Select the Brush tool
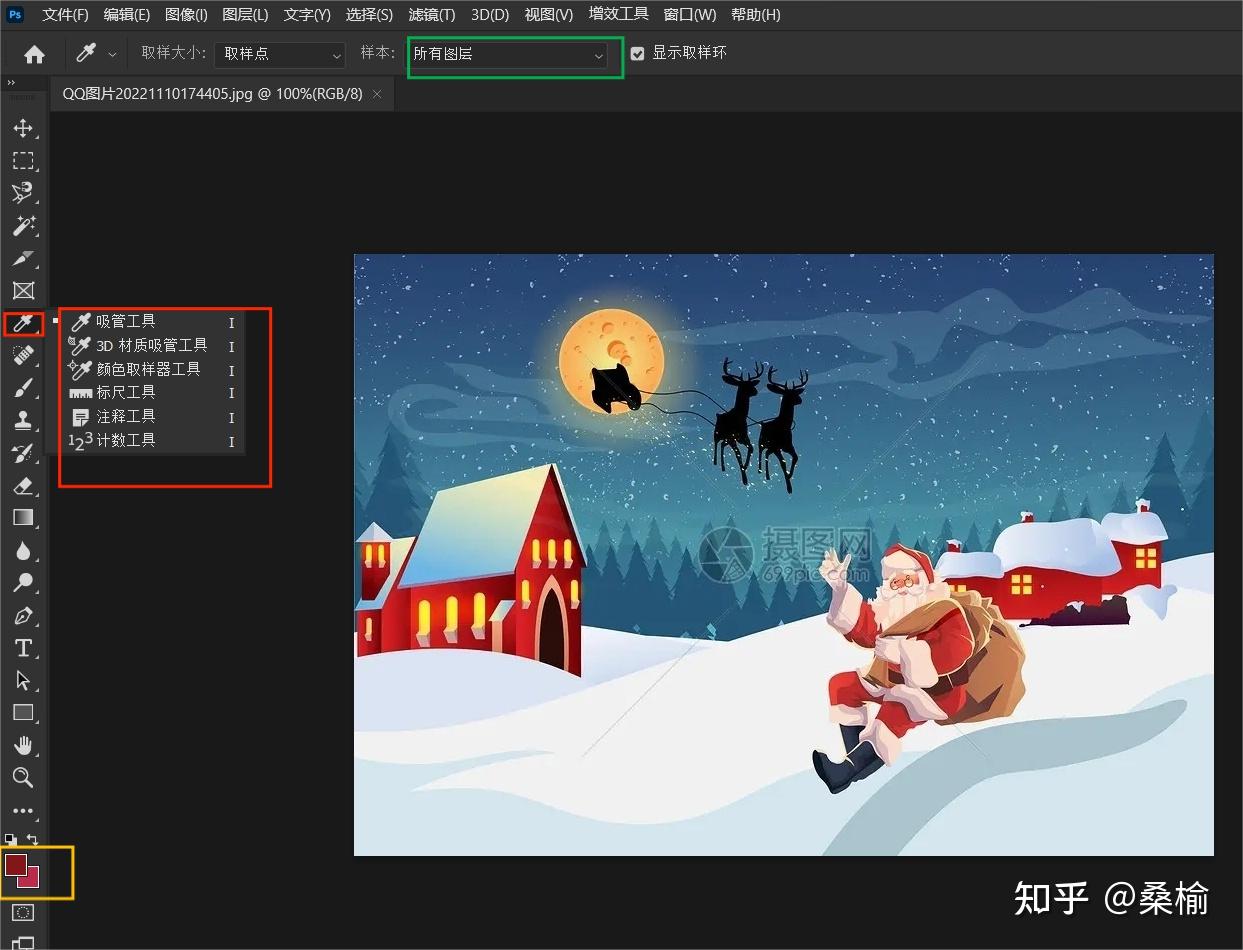This screenshot has width=1243, height=950. [x=23, y=388]
